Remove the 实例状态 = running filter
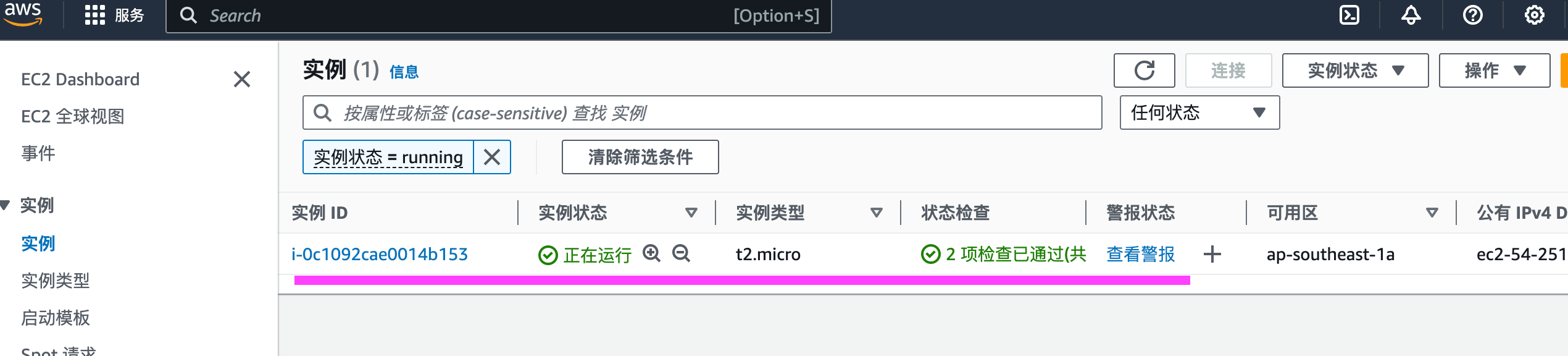This screenshot has width=1568, height=356. click(x=492, y=157)
